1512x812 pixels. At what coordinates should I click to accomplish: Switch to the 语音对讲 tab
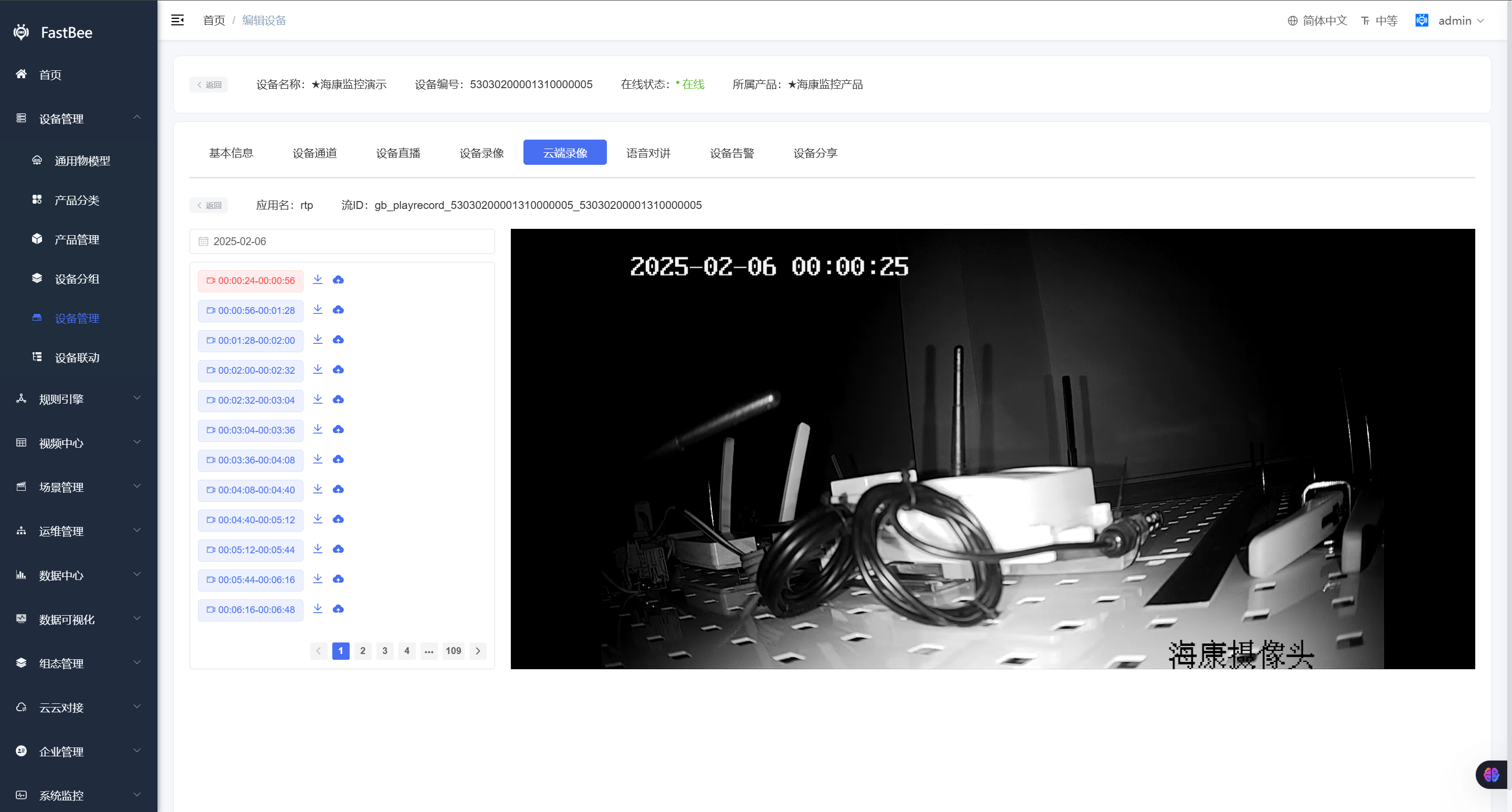[648, 153]
